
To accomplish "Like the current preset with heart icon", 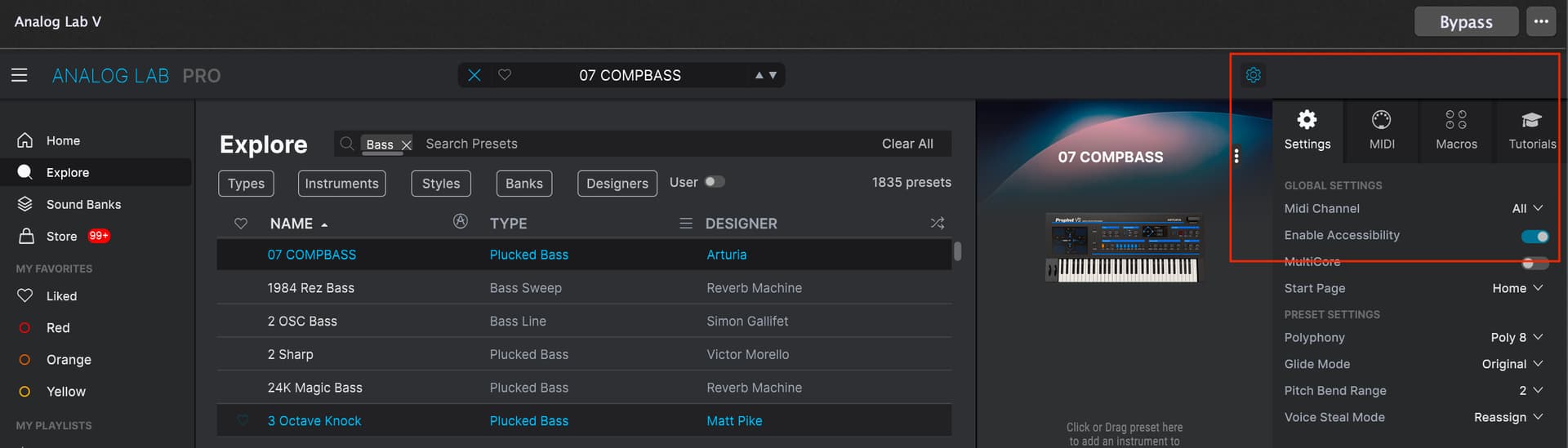I will [505, 75].
